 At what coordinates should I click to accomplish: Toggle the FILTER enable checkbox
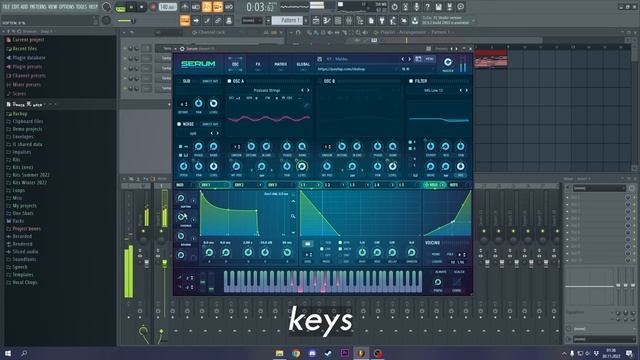(411, 81)
